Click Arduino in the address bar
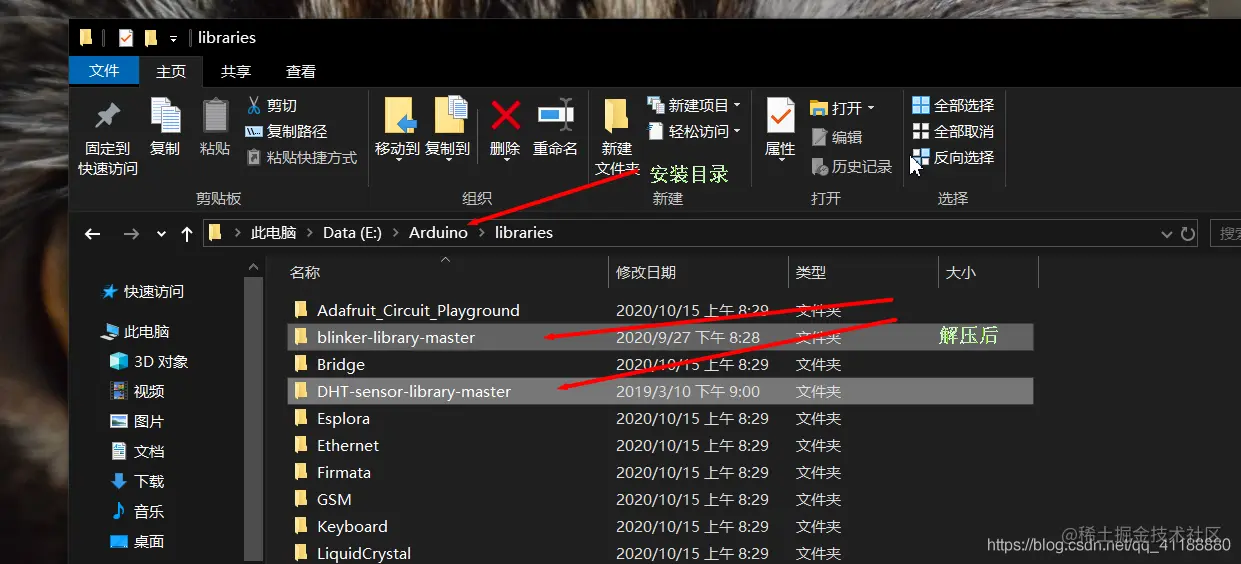Viewport: 1241px width, 564px height. point(438,232)
